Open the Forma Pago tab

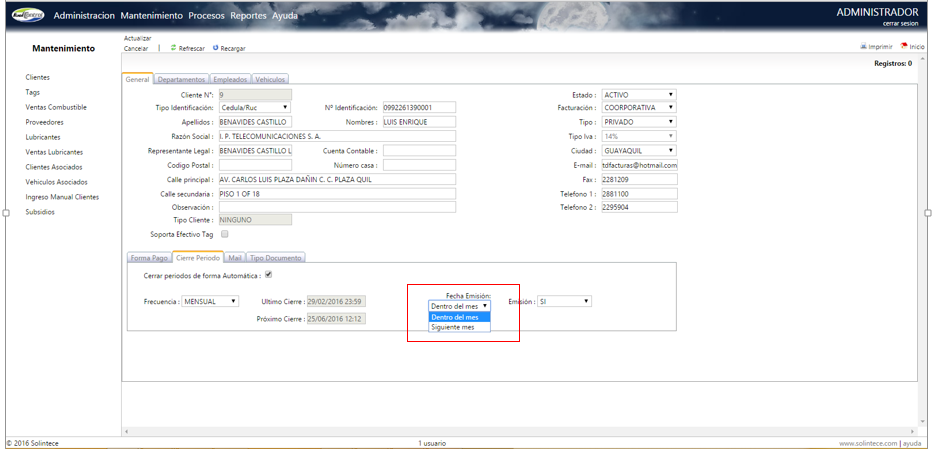tap(148, 258)
